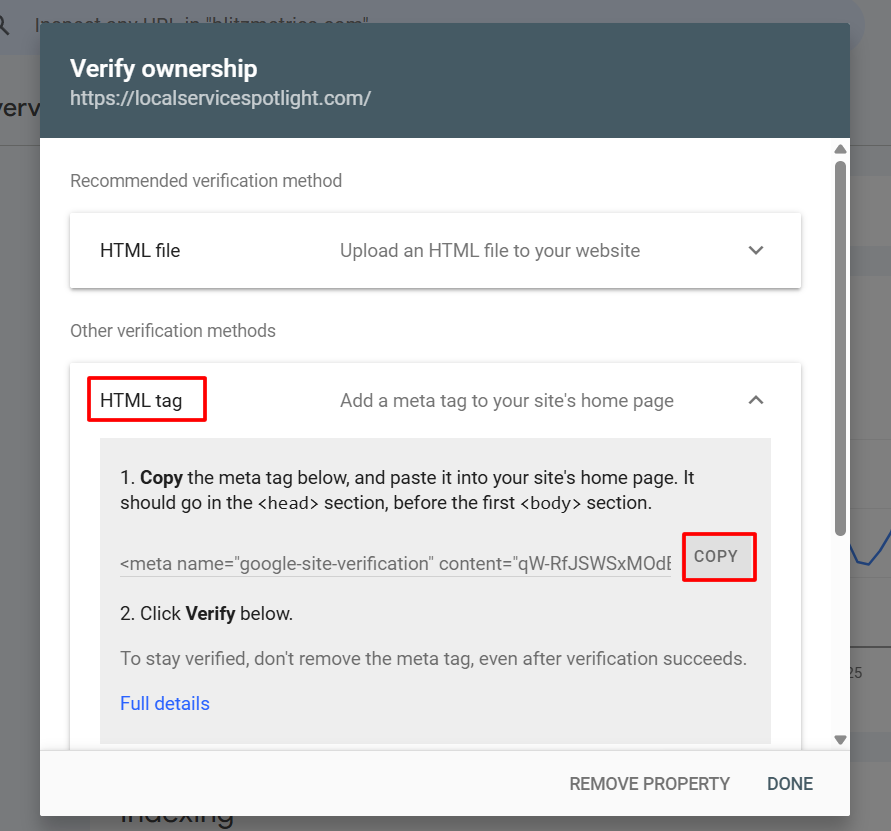Click DONE to close the dialog
This screenshot has width=891, height=831.
pos(789,784)
